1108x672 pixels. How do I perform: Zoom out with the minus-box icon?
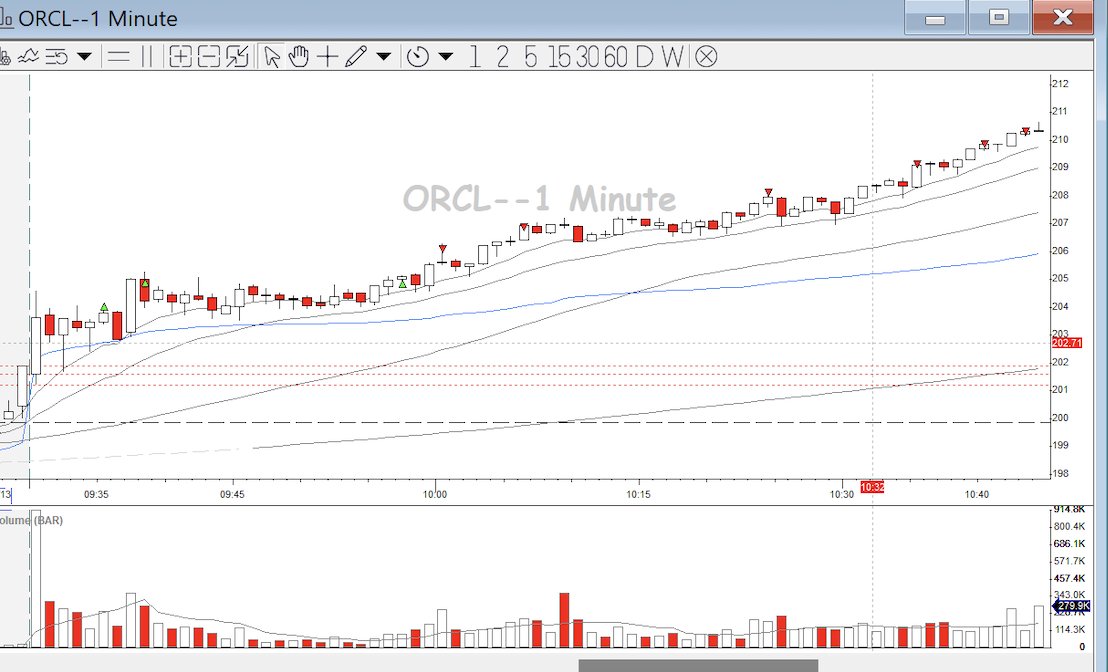coord(208,56)
